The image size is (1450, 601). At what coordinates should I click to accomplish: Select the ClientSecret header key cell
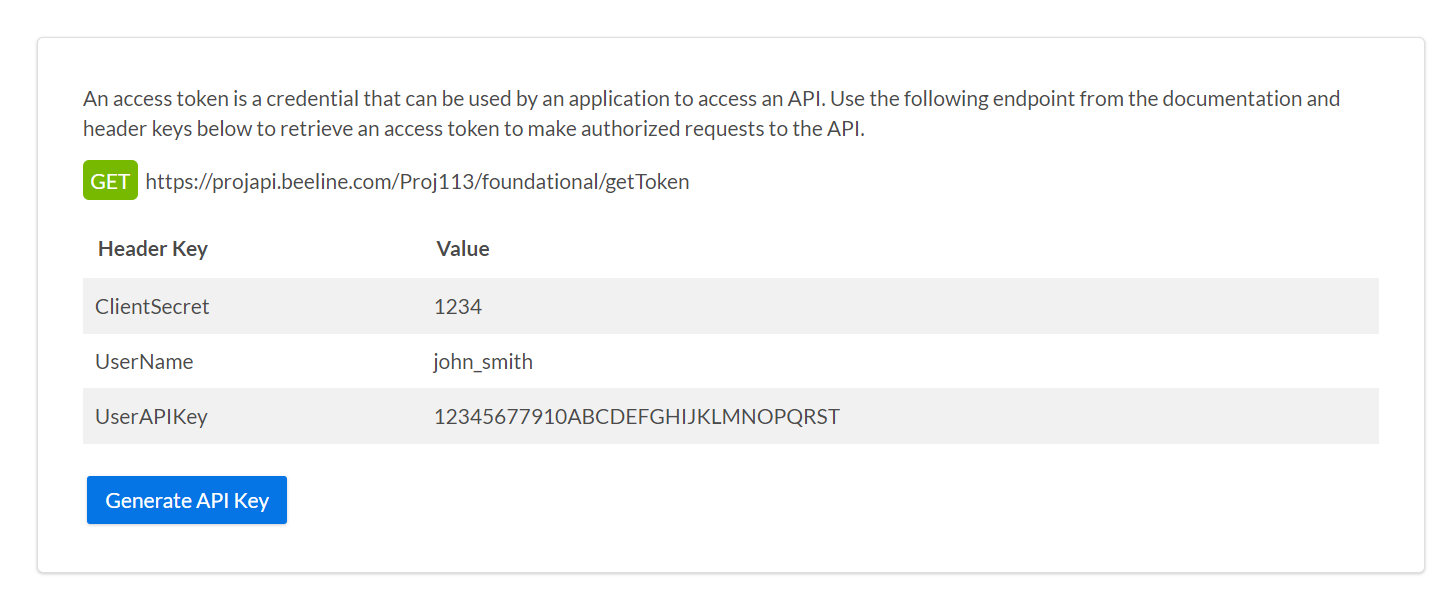pyautogui.click(x=152, y=306)
